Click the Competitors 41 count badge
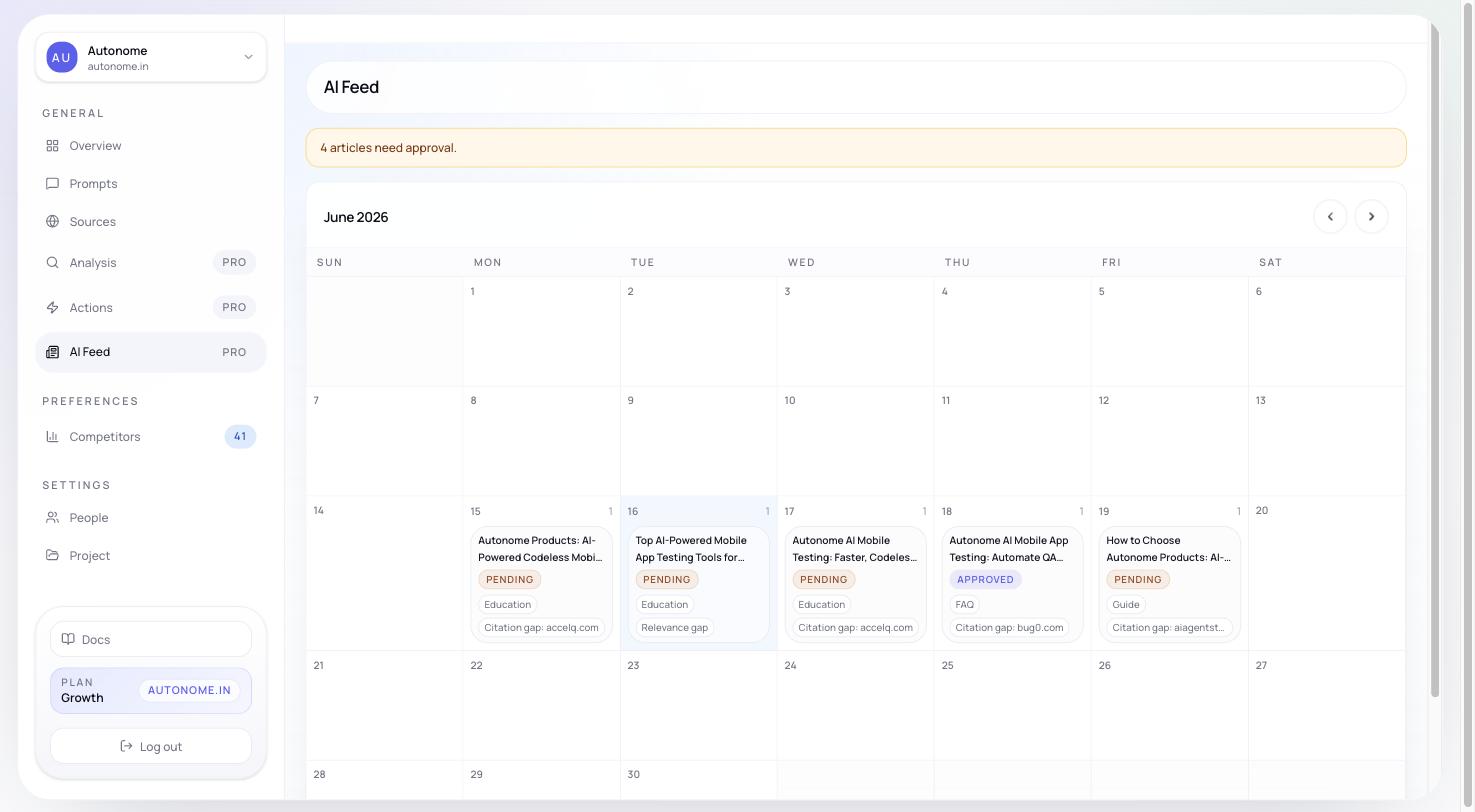Screen dimensions: 1475x812 click(240, 437)
